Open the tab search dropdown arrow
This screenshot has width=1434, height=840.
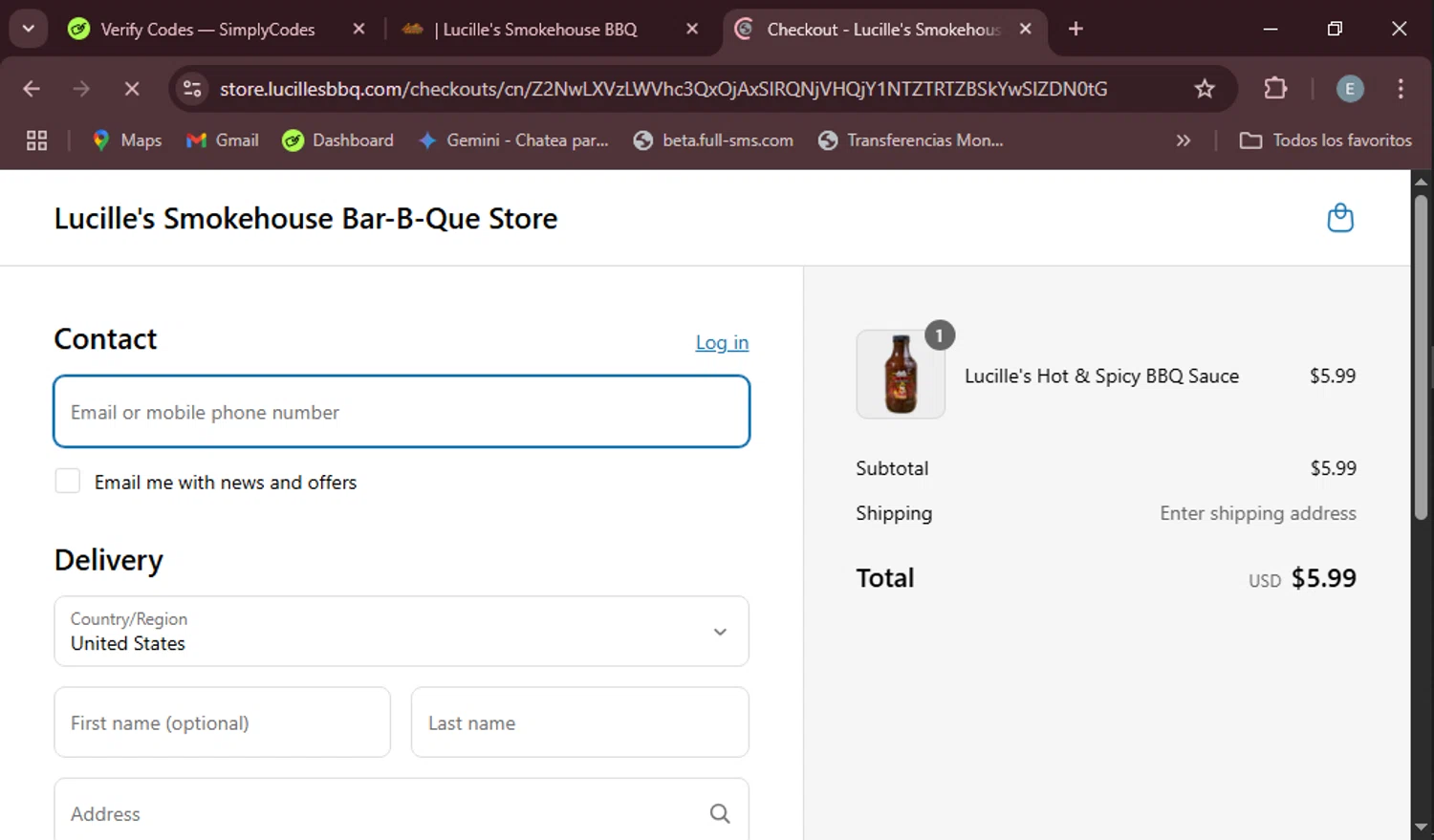(29, 29)
